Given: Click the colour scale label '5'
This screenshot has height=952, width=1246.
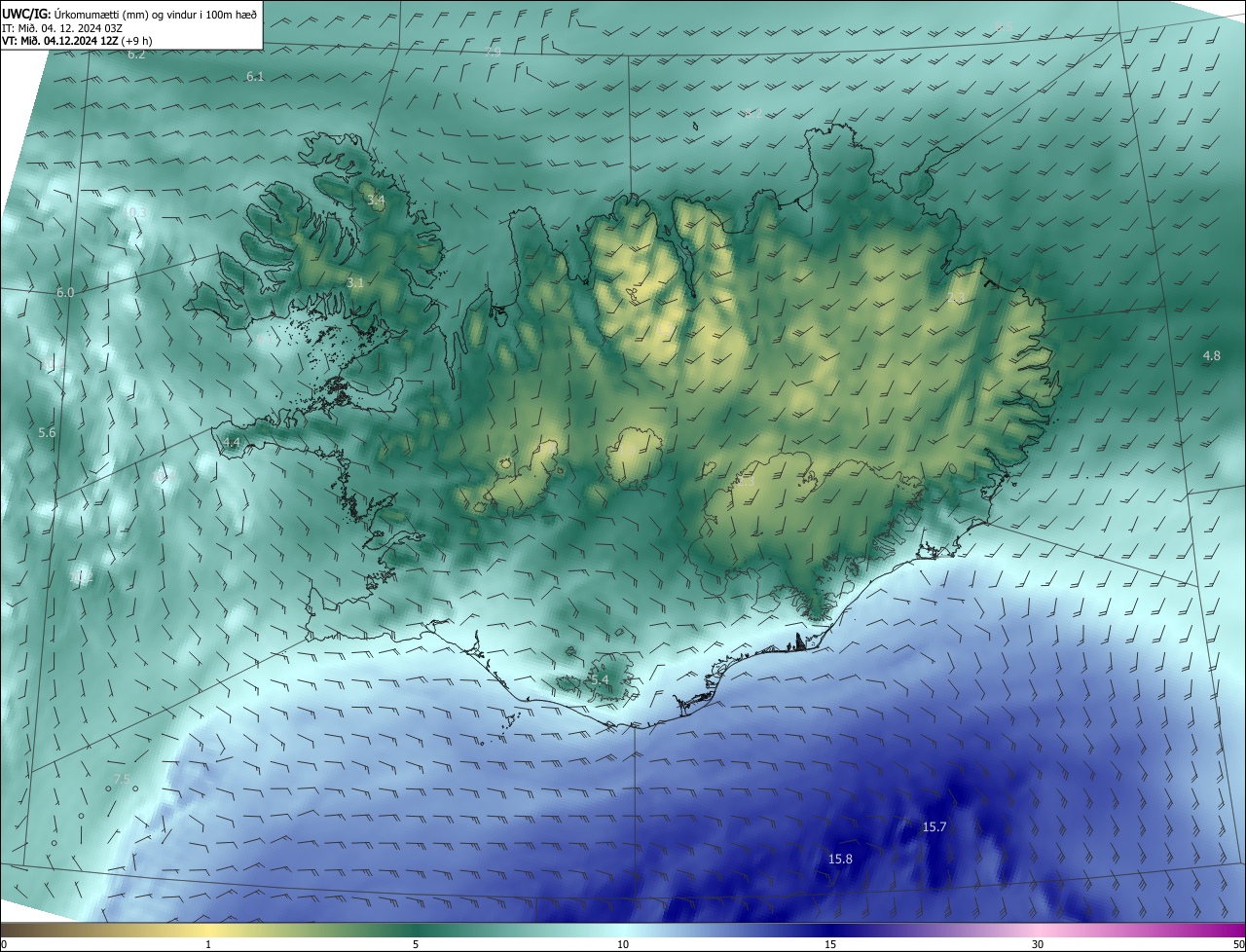Looking at the screenshot, I should tap(416, 944).
